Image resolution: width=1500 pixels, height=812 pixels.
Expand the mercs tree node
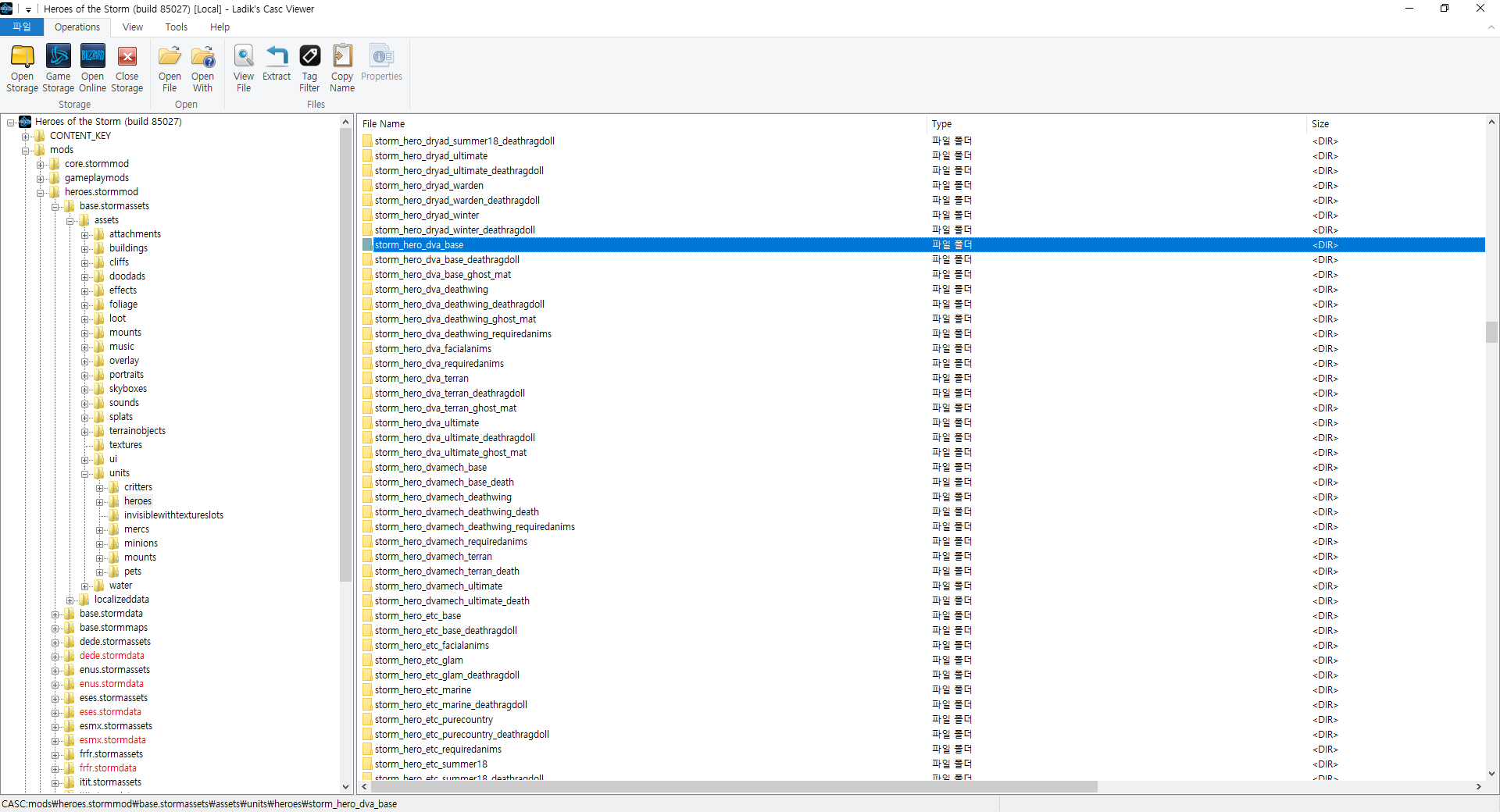coord(99,530)
